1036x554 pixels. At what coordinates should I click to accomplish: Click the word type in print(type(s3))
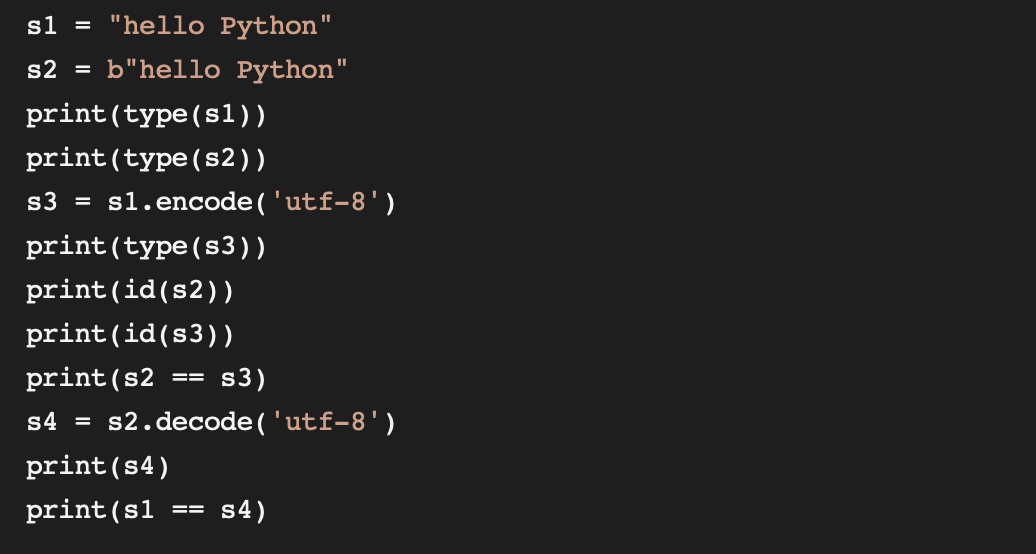(155, 247)
